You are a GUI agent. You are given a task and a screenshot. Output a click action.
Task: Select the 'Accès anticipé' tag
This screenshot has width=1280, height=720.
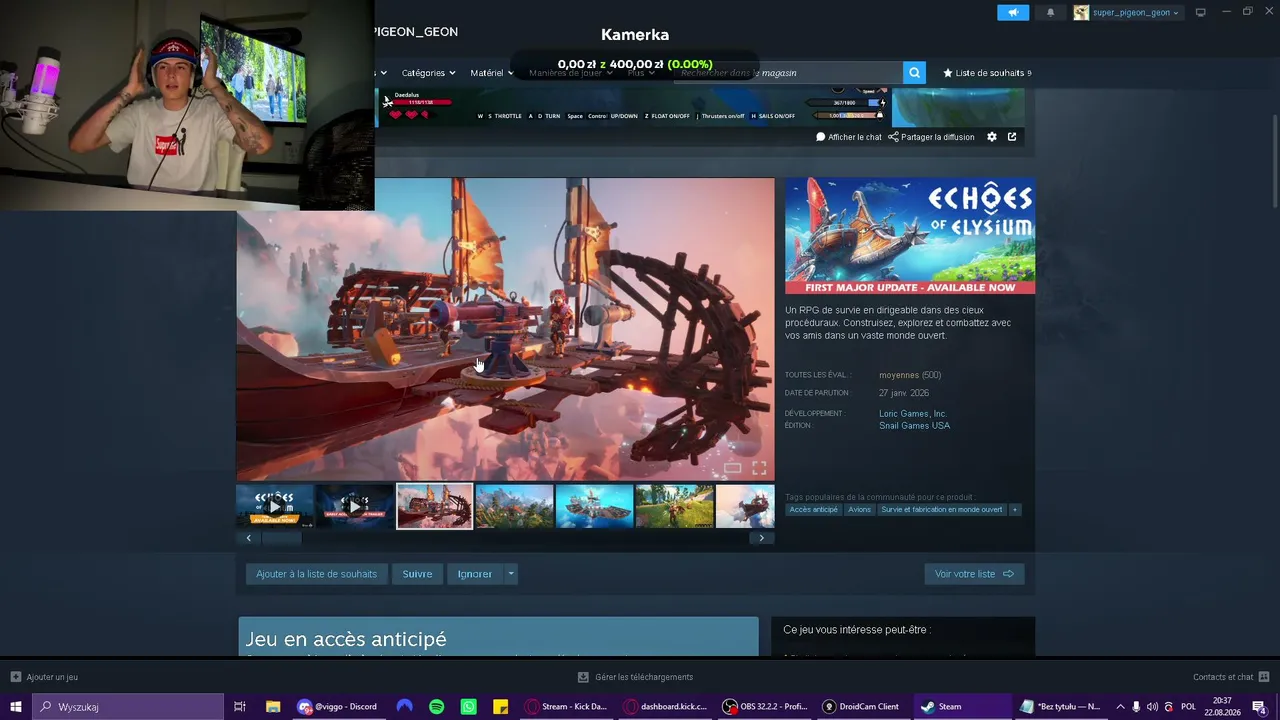click(x=814, y=510)
